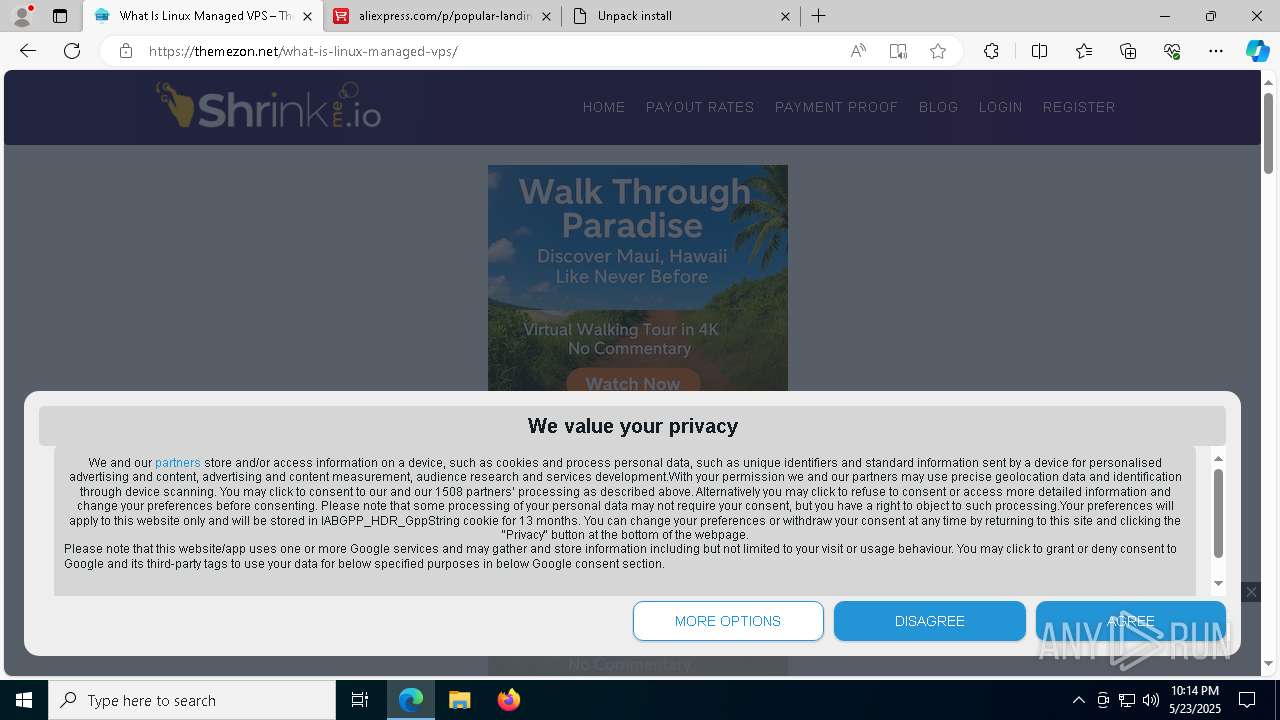Go back with the browser back arrow
The width and height of the screenshot is (1280, 720).
(x=28, y=51)
